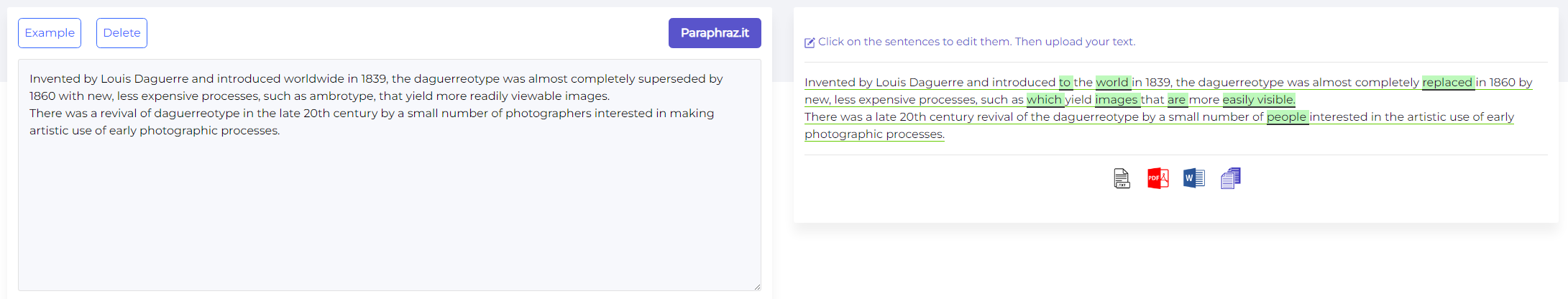Focus the original text input area

pos(388,201)
